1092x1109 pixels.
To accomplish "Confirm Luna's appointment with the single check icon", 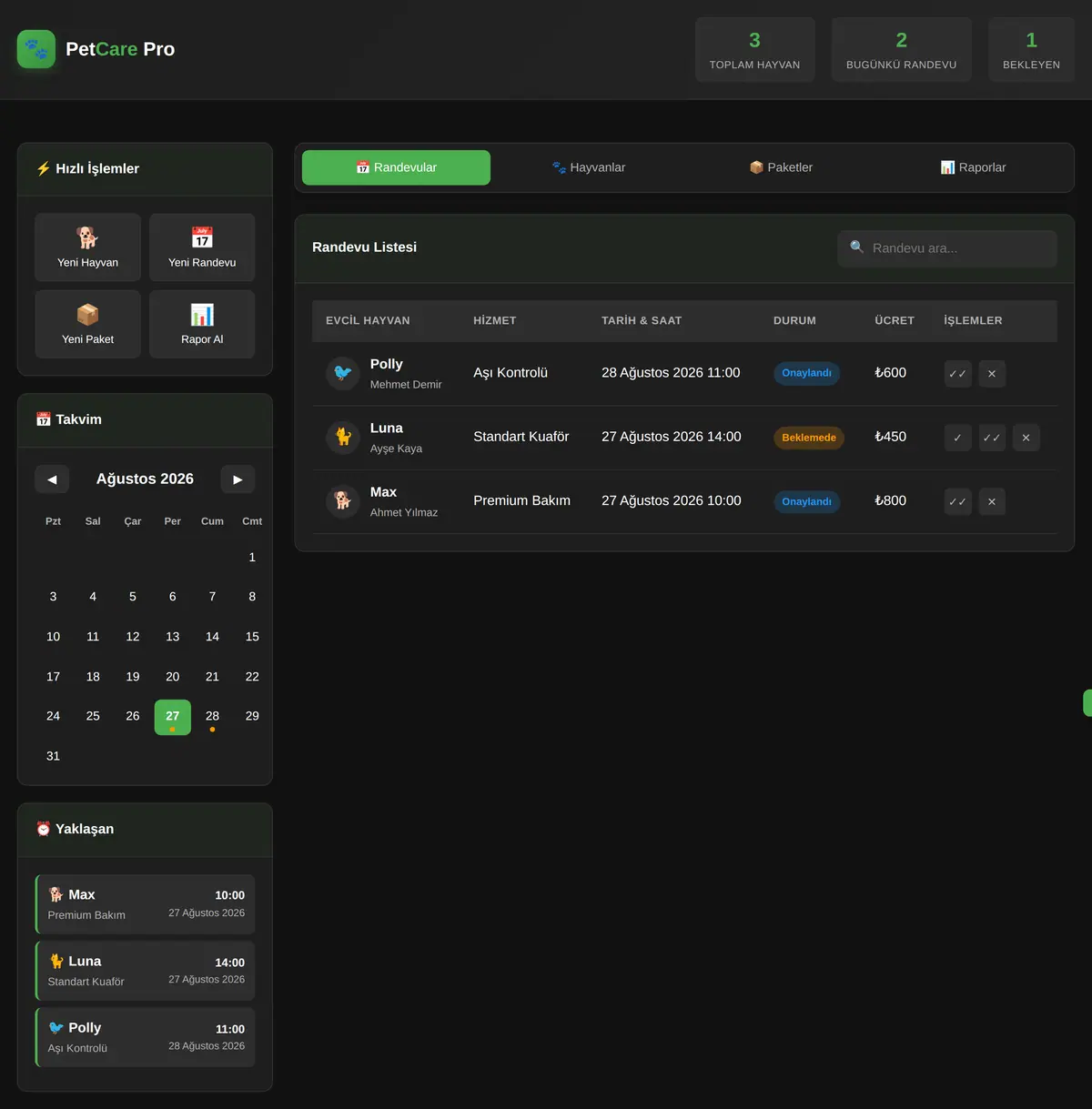I will [957, 438].
